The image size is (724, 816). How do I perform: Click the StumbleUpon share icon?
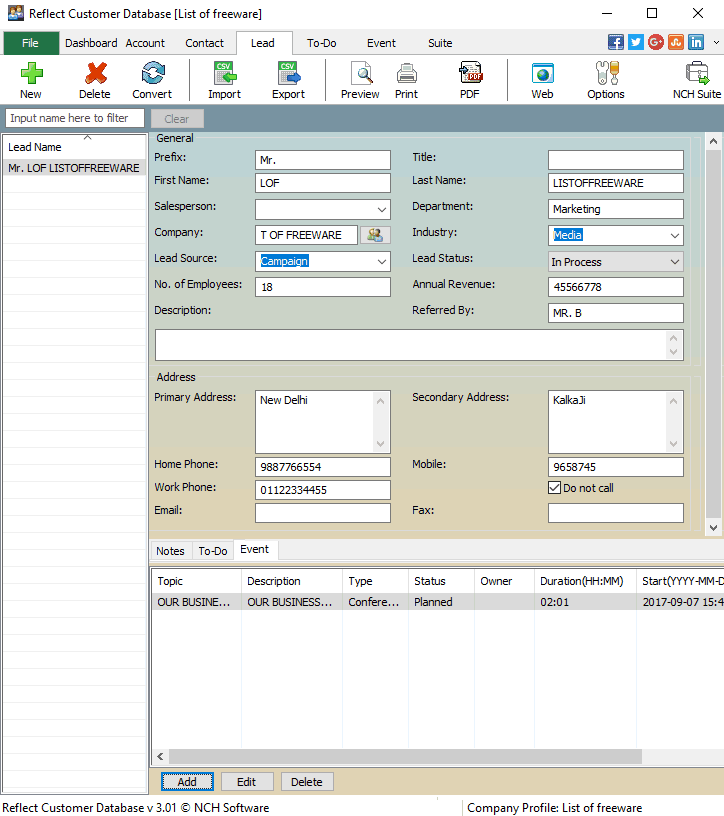(x=676, y=42)
